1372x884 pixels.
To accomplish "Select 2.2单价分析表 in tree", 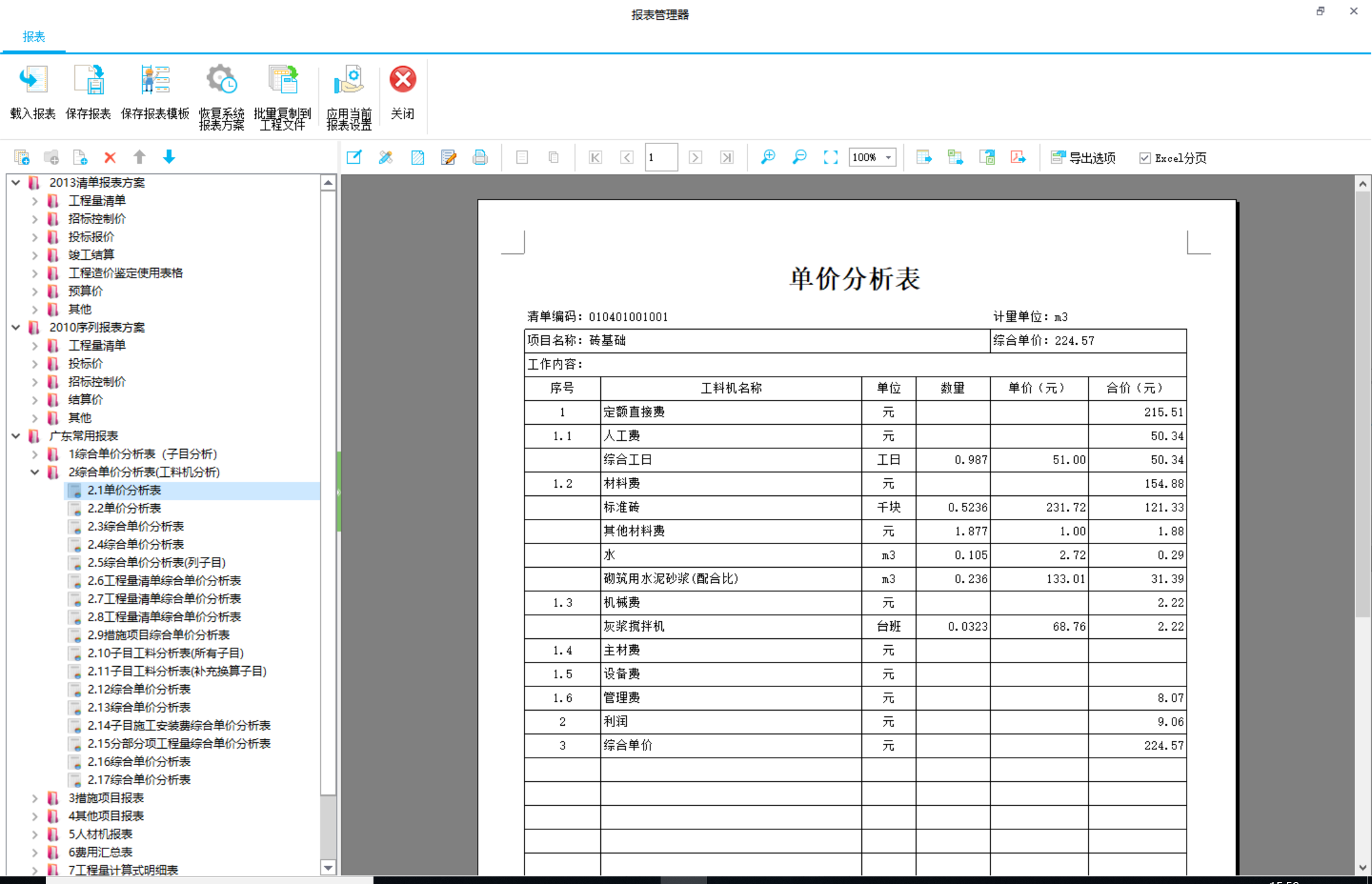I will [x=124, y=508].
